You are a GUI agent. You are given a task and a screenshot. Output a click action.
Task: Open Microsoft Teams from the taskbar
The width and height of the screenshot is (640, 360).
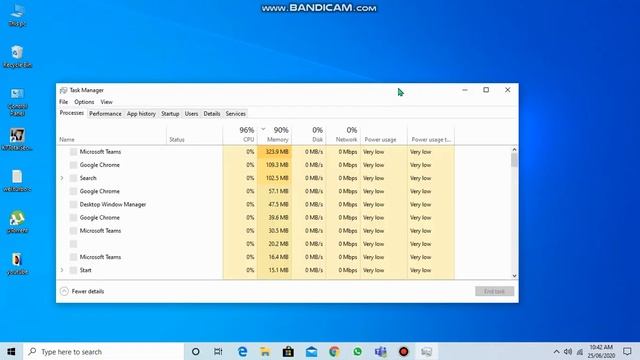[x=380, y=351]
